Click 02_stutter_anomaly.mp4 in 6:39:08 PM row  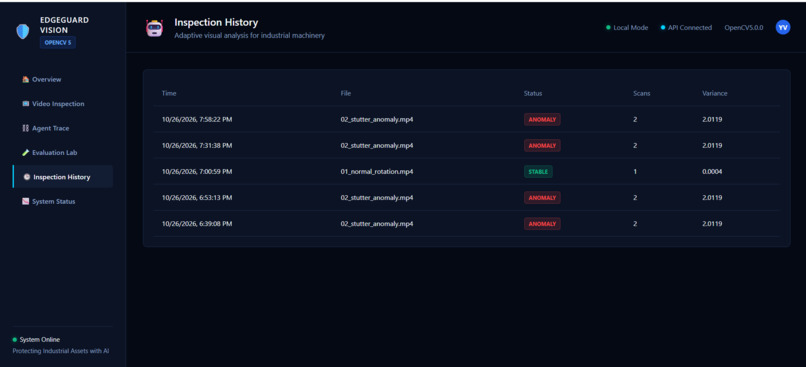coord(377,224)
